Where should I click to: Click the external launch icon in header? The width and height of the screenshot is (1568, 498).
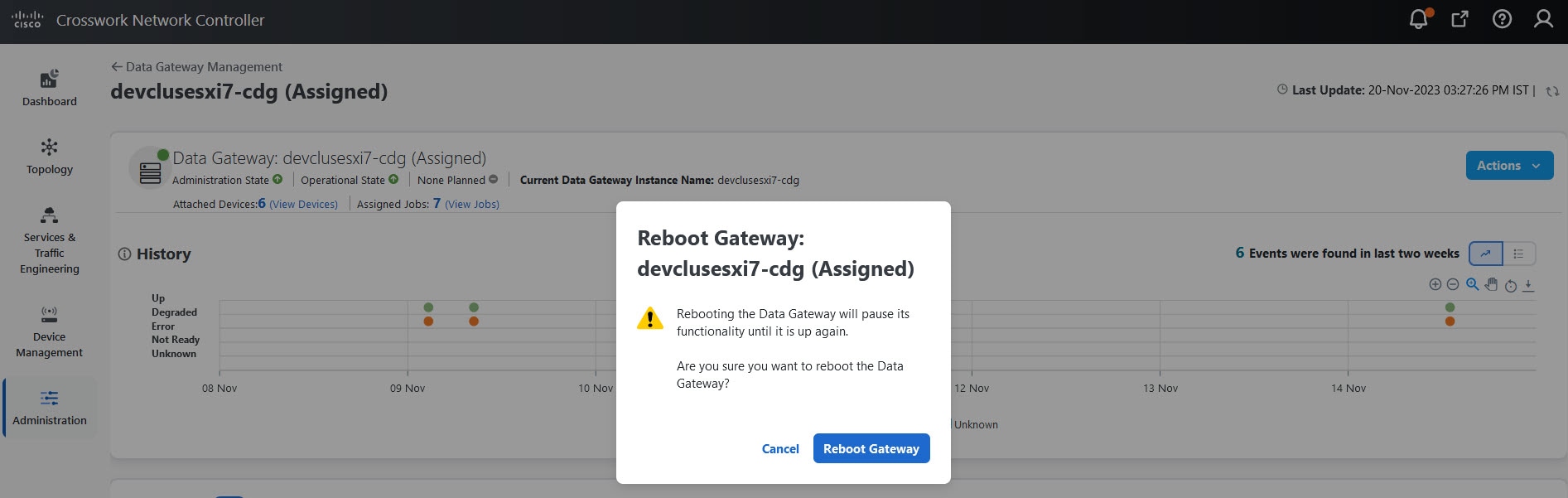[x=1460, y=19]
